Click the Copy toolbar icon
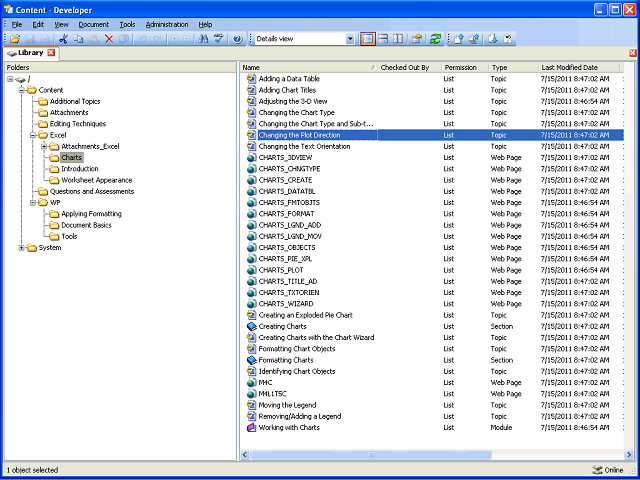 (x=78, y=39)
